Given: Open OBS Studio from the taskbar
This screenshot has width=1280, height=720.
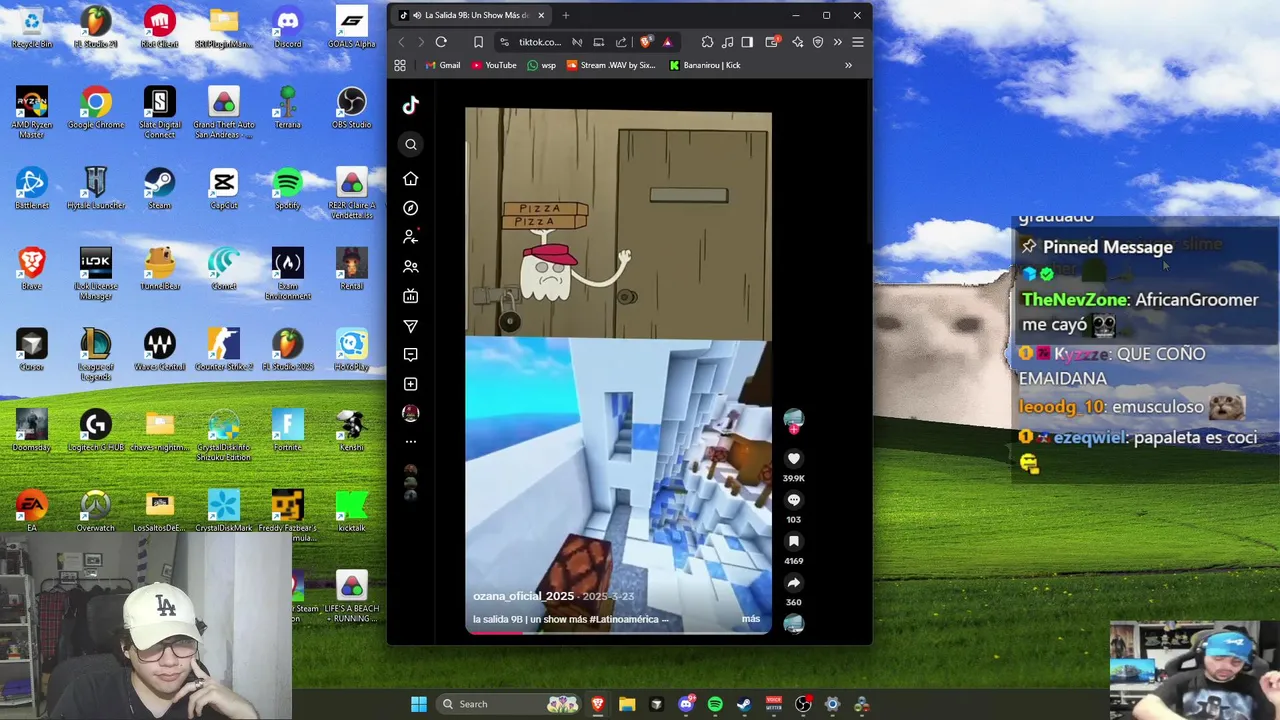Looking at the screenshot, I should point(803,704).
